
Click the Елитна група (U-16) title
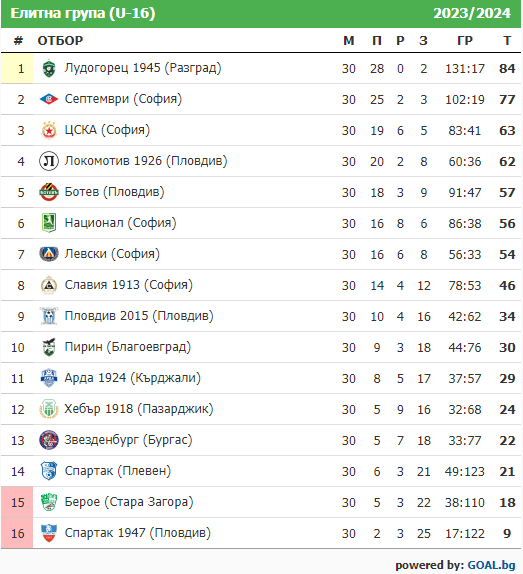point(83,13)
